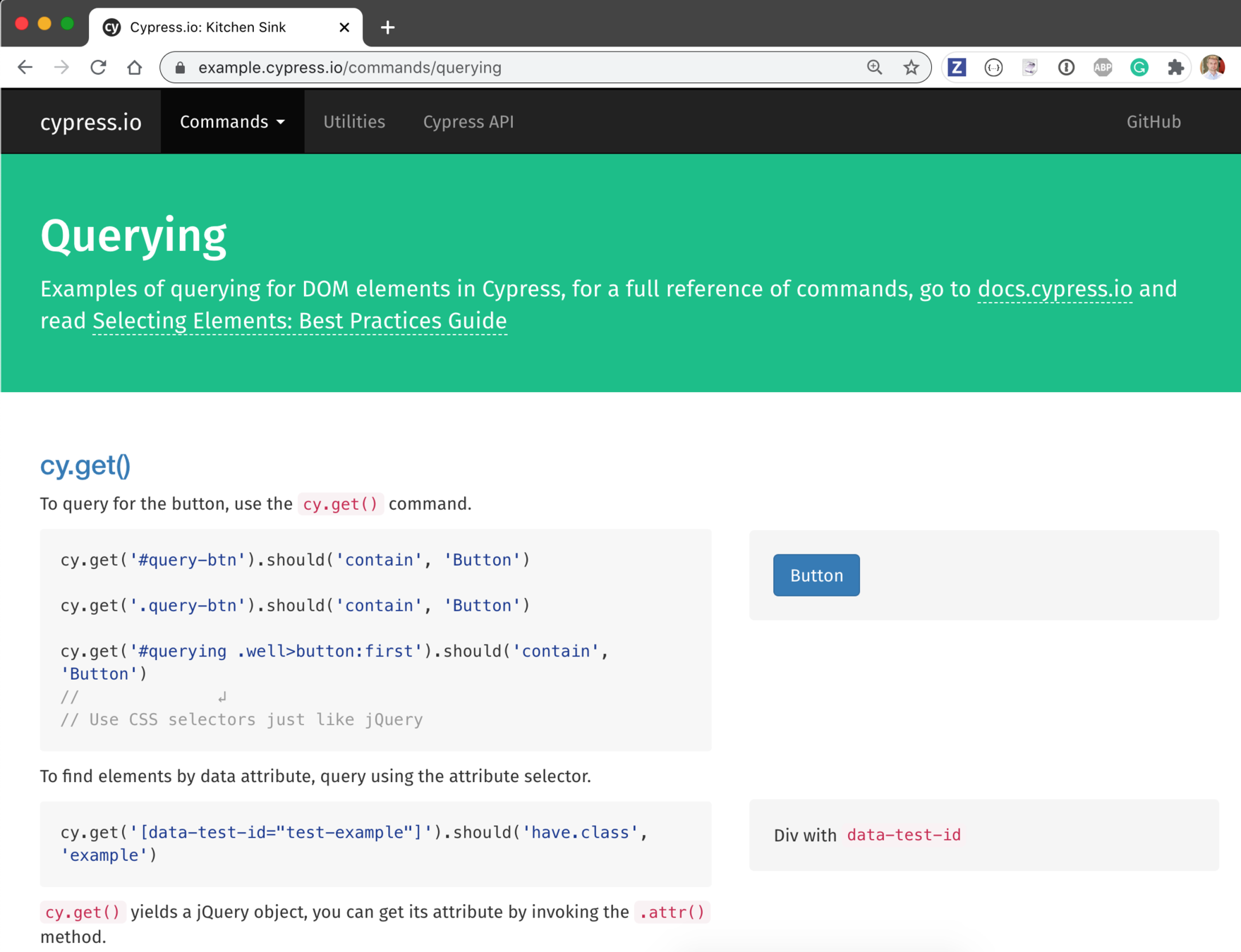The image size is (1241, 952).
Task: Open the browser home page icon
Action: pyautogui.click(x=135, y=67)
